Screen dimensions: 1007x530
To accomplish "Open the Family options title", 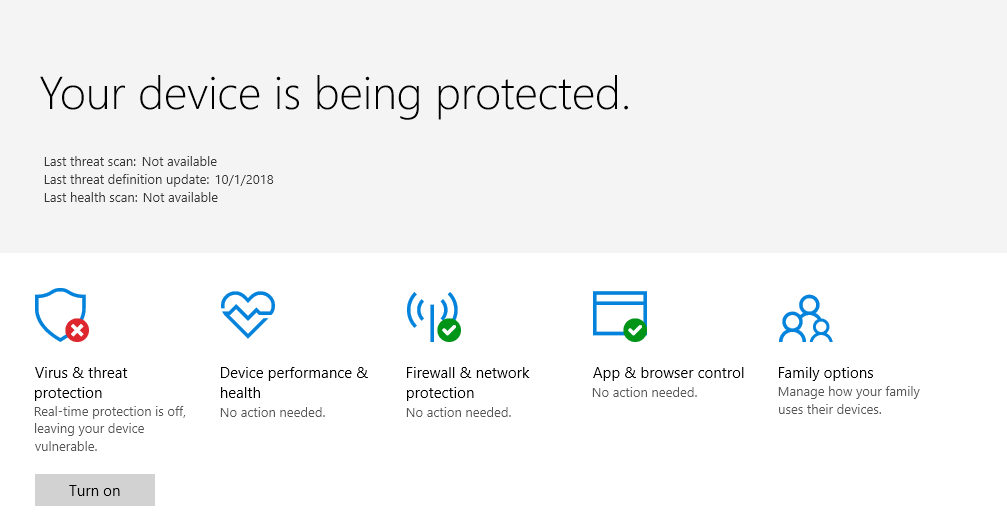I will tap(825, 373).
